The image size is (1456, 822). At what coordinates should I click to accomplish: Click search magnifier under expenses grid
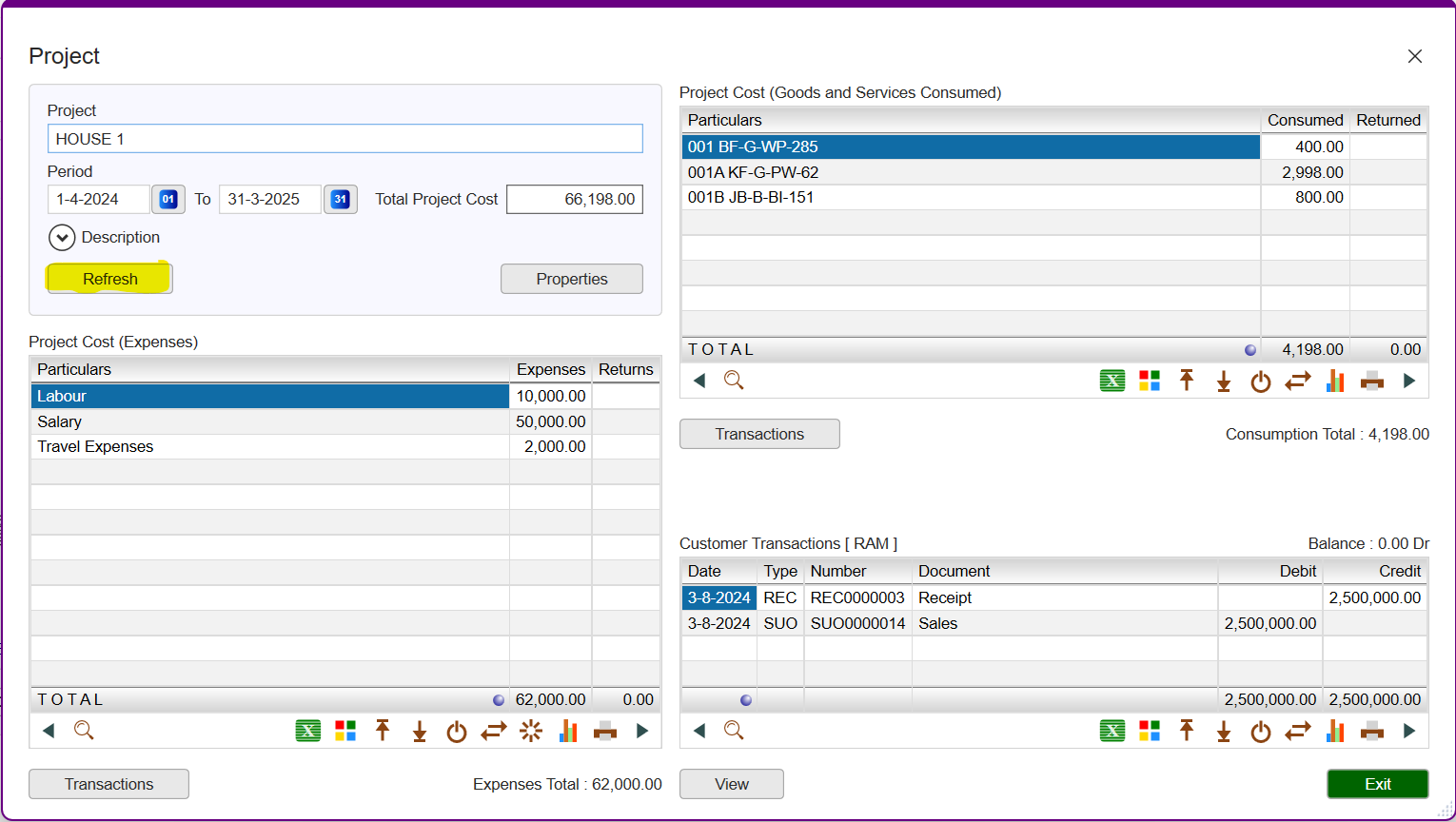coord(84,731)
